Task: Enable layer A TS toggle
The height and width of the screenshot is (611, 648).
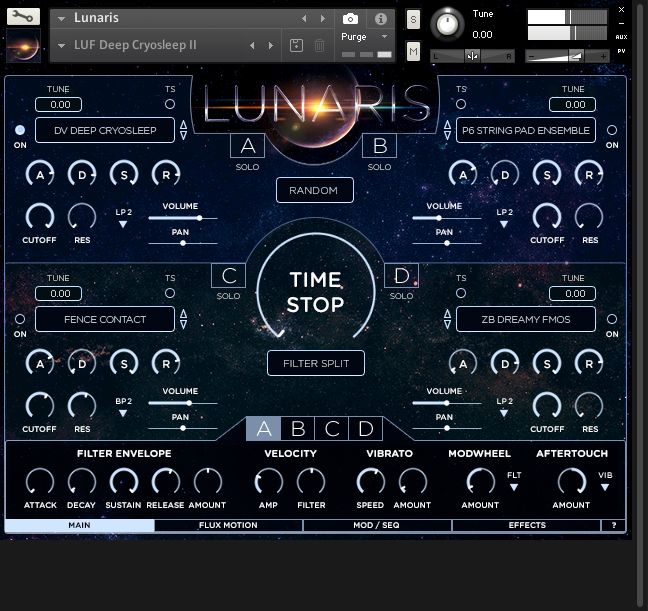Action: click(x=170, y=104)
